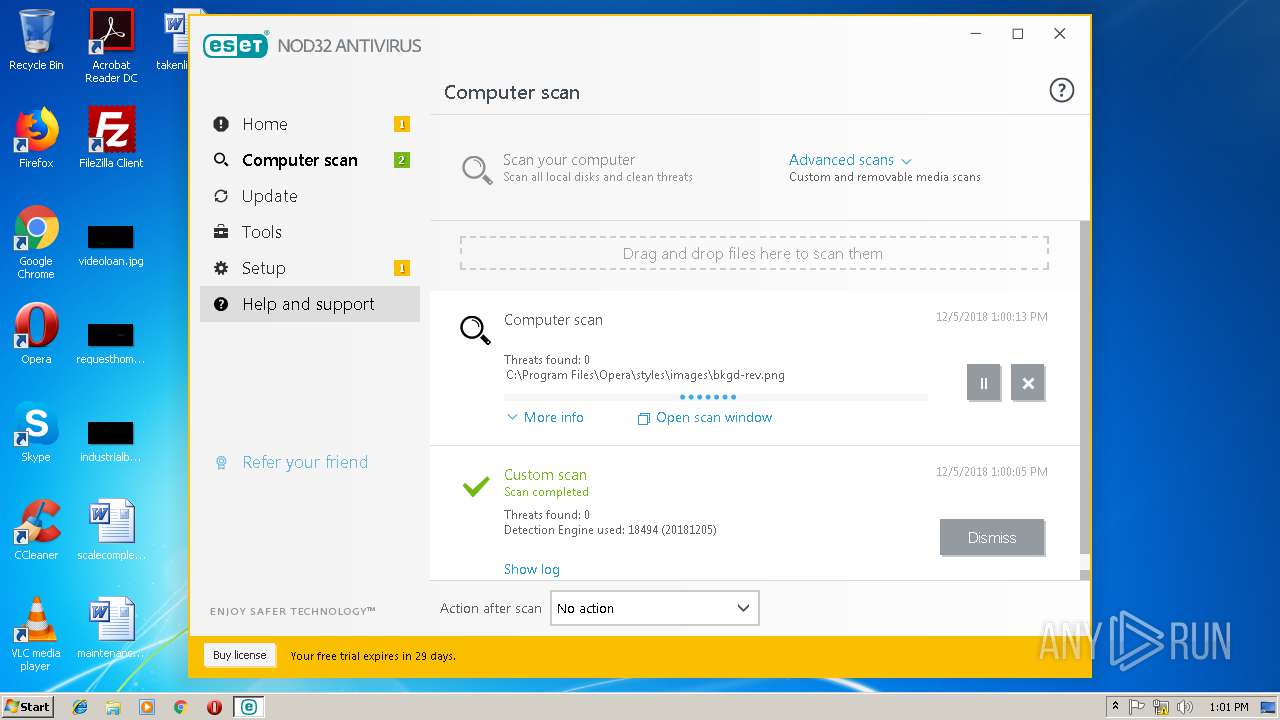Click the Buy license button

240,655
